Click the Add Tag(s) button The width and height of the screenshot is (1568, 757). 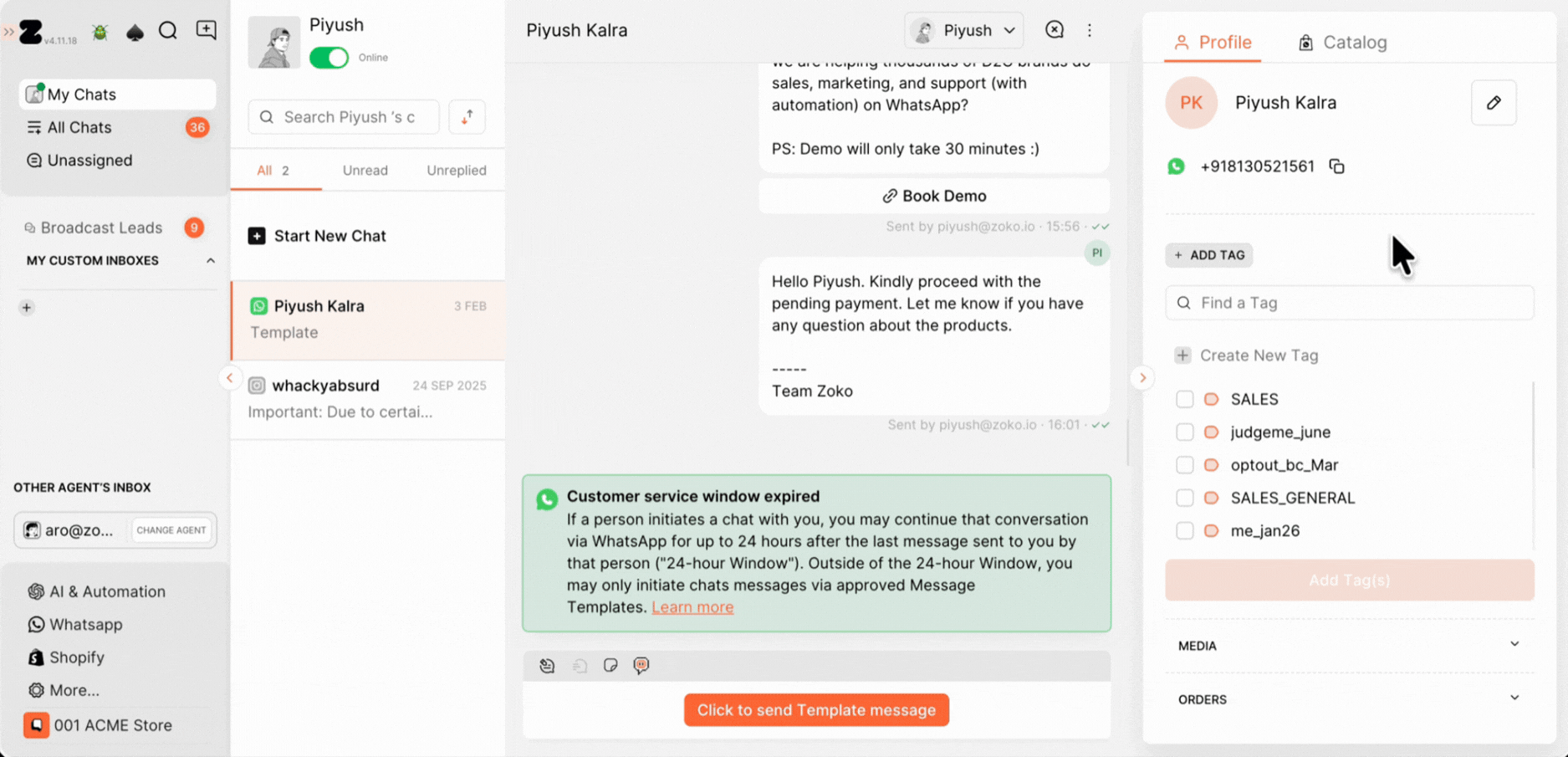[x=1349, y=581]
